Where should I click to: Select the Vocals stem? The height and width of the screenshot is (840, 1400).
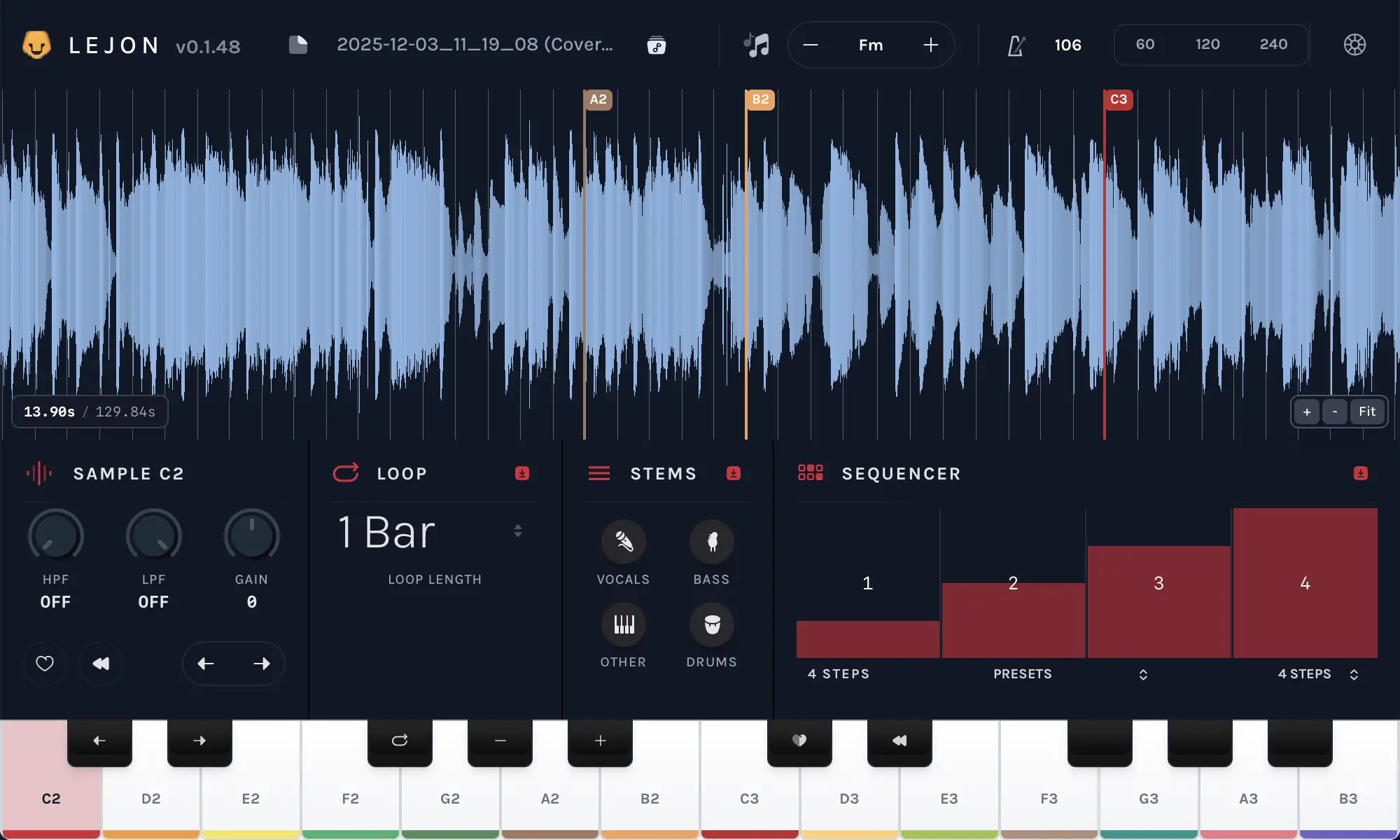pyautogui.click(x=623, y=541)
